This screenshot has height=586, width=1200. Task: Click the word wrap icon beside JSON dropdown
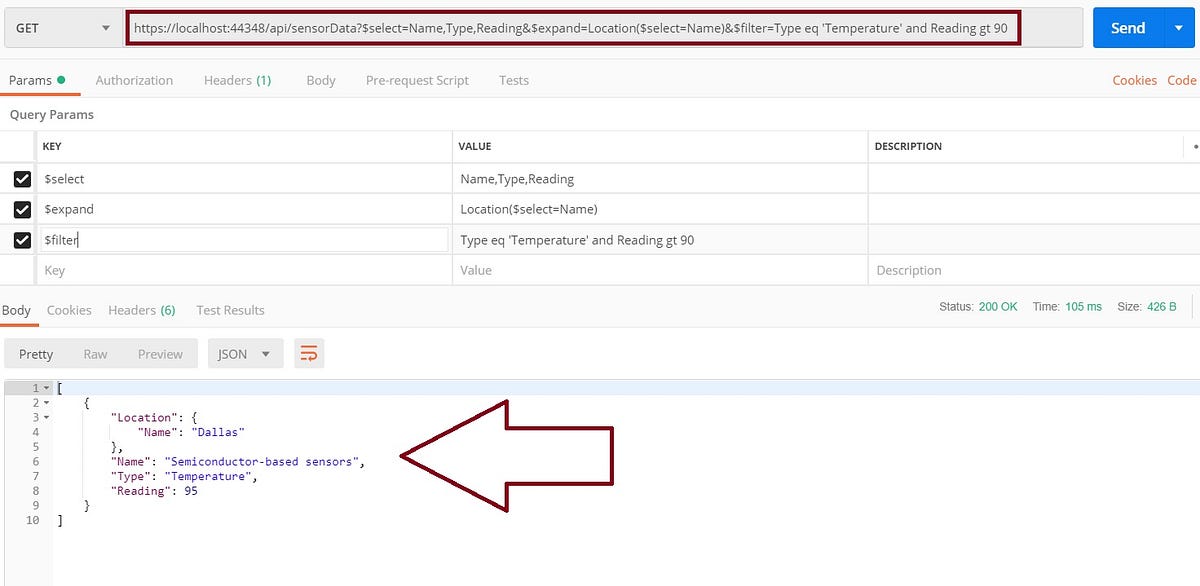pos(308,353)
